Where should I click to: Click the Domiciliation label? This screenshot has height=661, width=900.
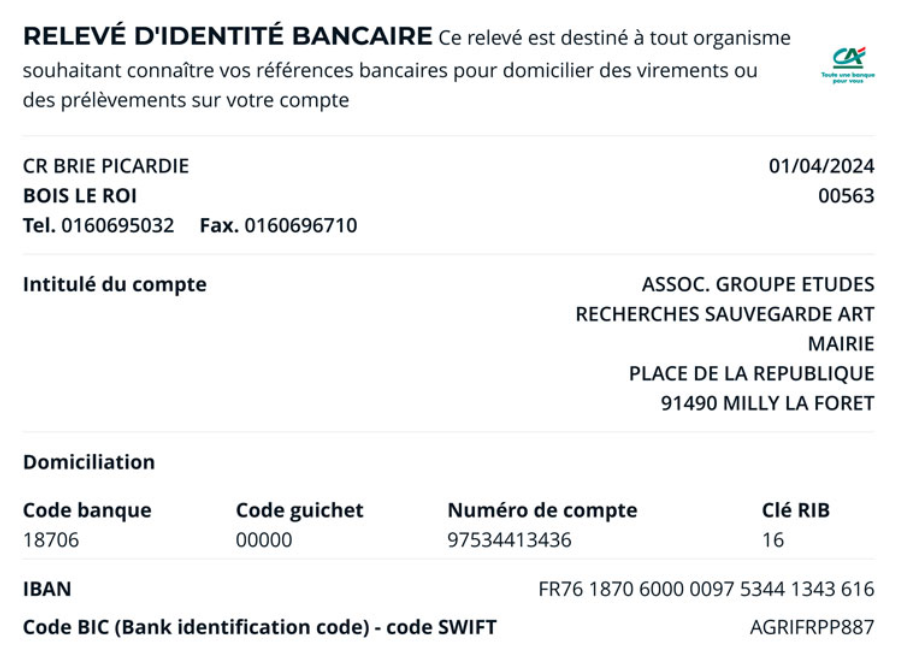89,462
